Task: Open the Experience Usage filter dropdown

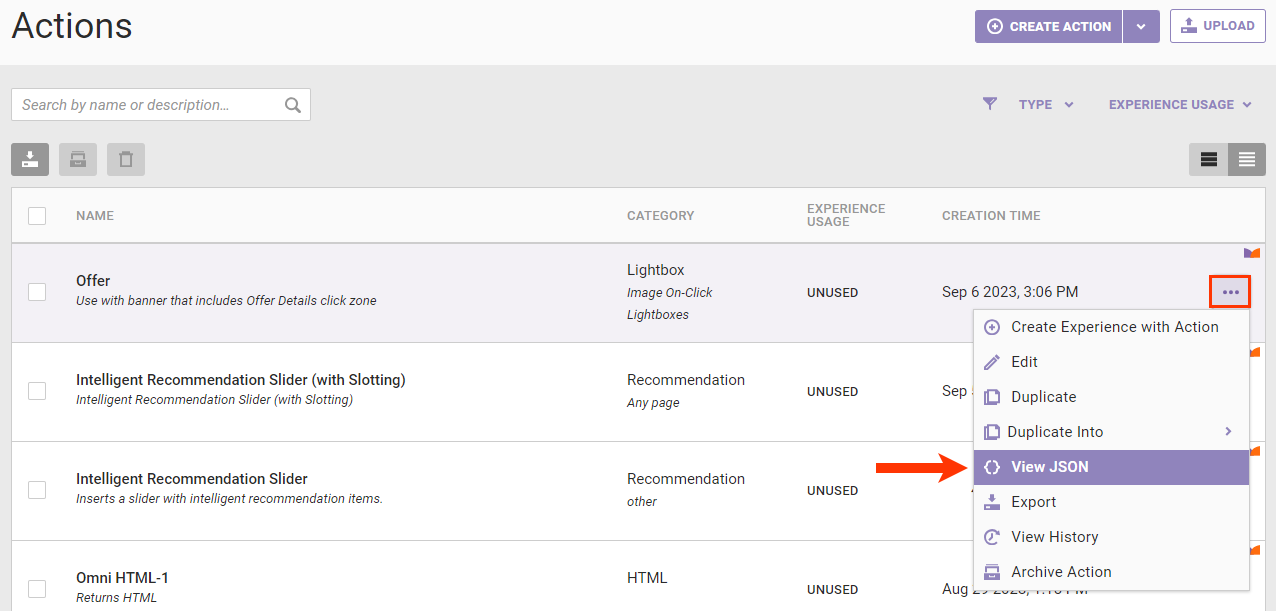Action: point(1180,104)
